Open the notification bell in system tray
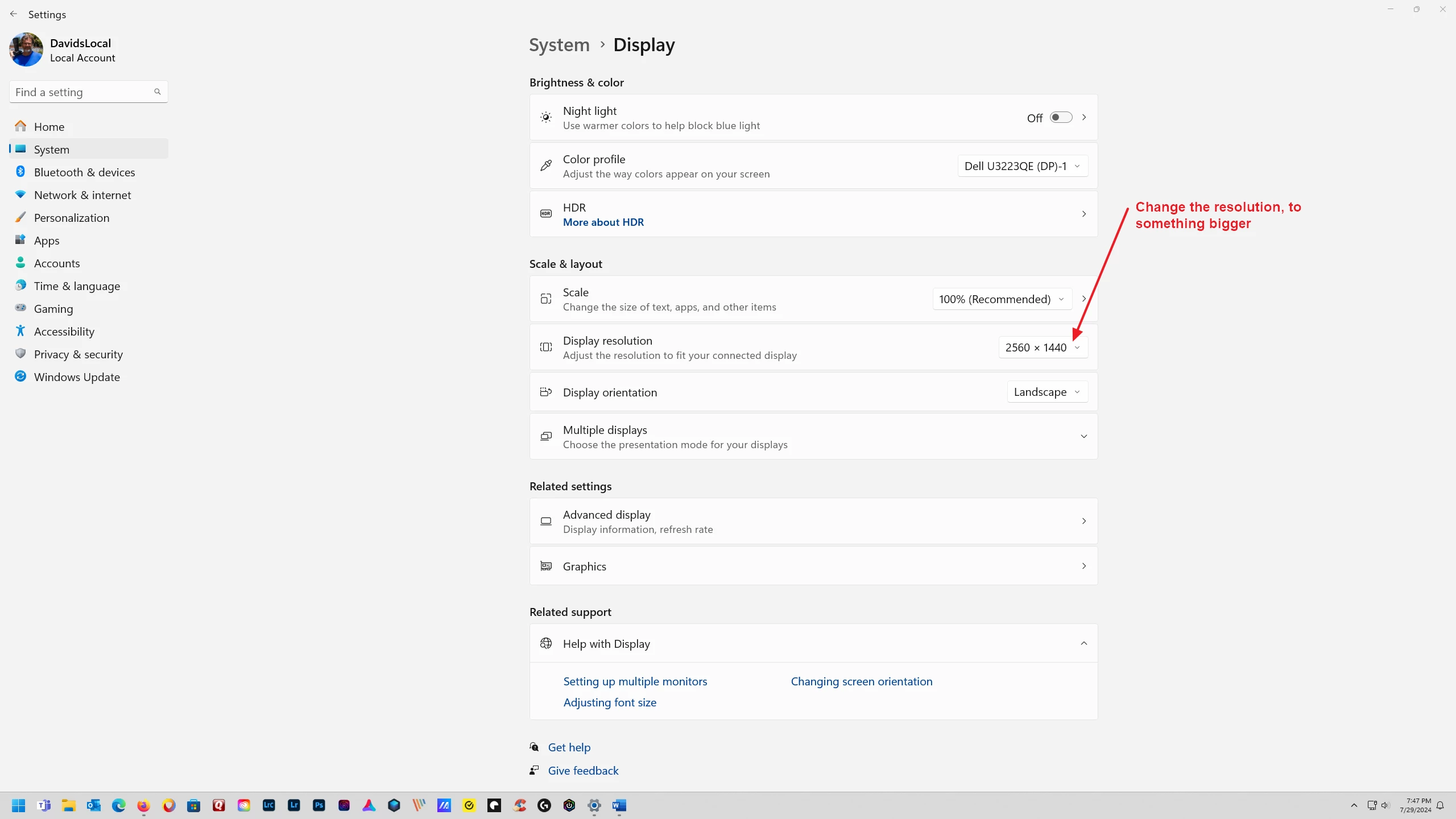This screenshot has width=1456, height=819. click(x=1440, y=805)
